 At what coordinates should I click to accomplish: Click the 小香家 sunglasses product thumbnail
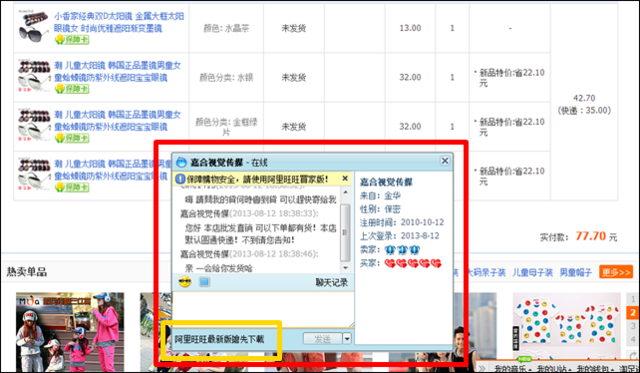click(34, 26)
